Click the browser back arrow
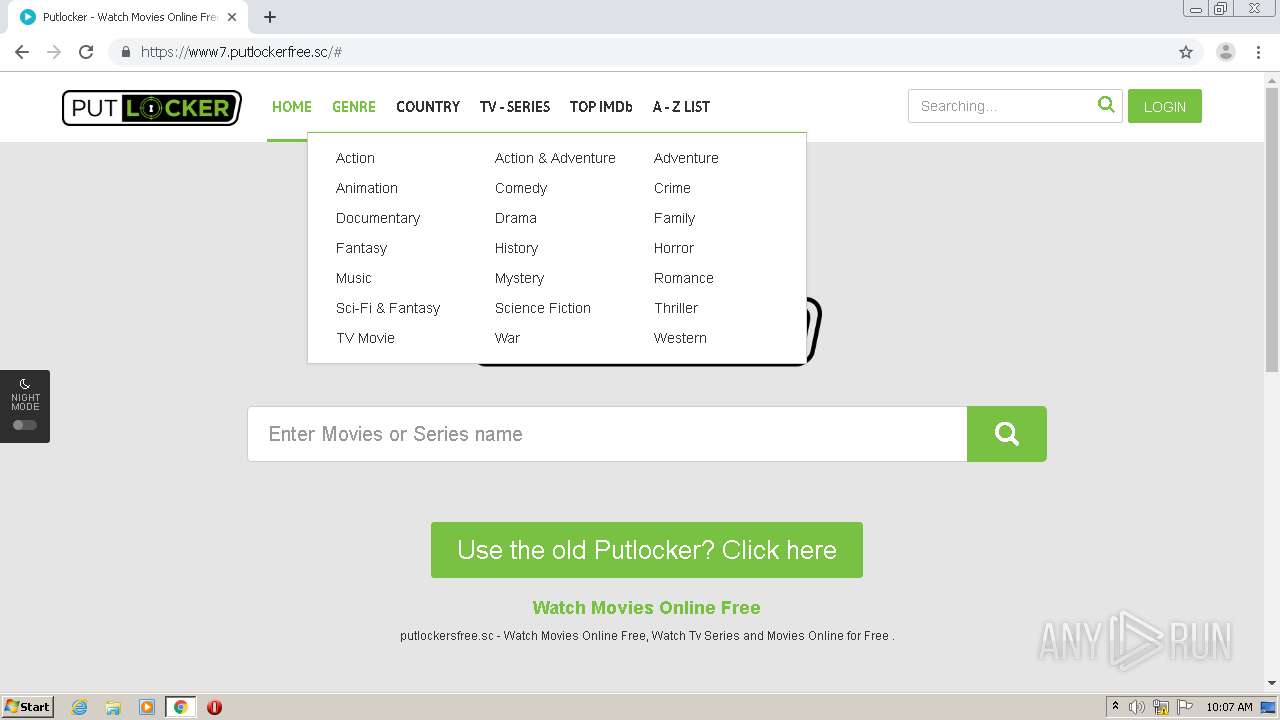The image size is (1280, 720). point(22,52)
